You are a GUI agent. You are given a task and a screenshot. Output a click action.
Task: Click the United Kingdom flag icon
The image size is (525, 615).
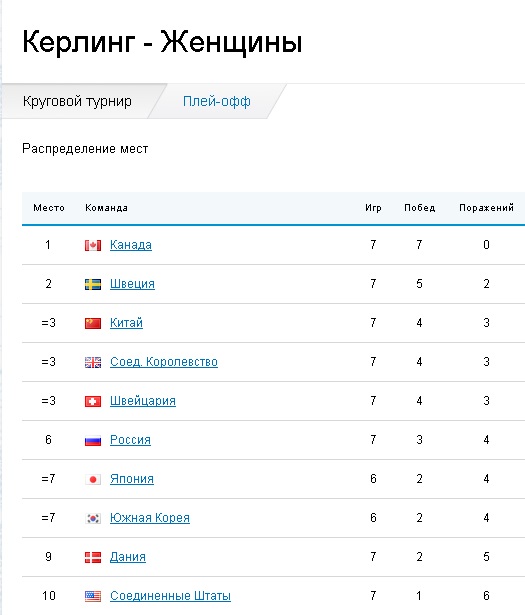93,362
